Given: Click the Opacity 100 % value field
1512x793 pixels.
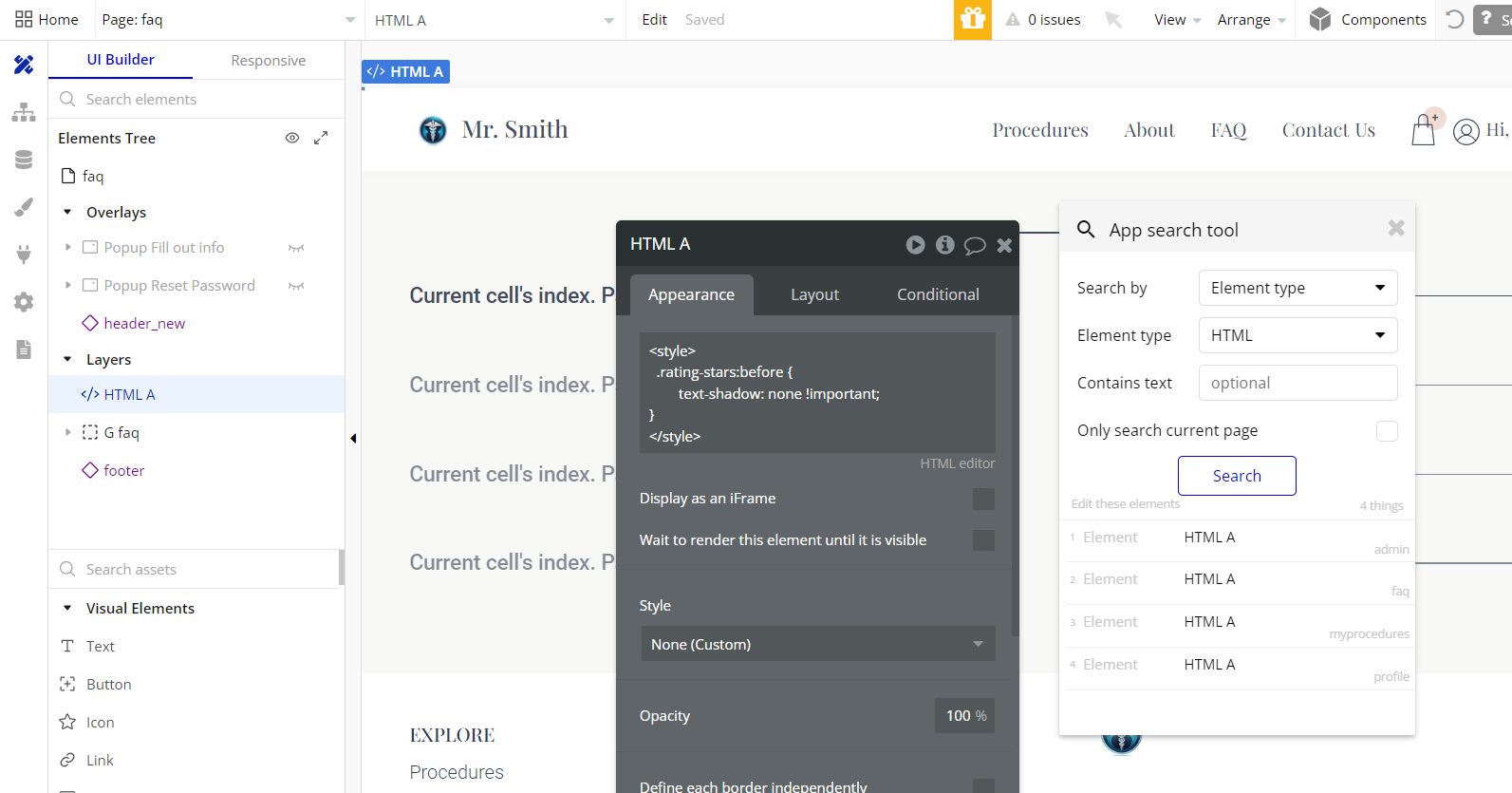Looking at the screenshot, I should (x=965, y=716).
